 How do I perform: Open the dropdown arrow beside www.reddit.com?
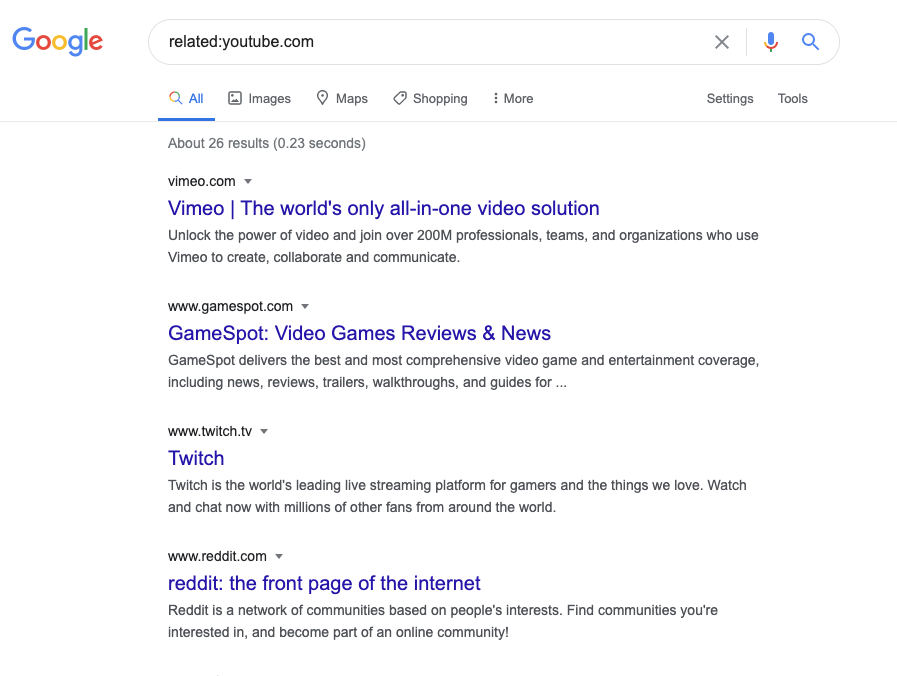279,556
